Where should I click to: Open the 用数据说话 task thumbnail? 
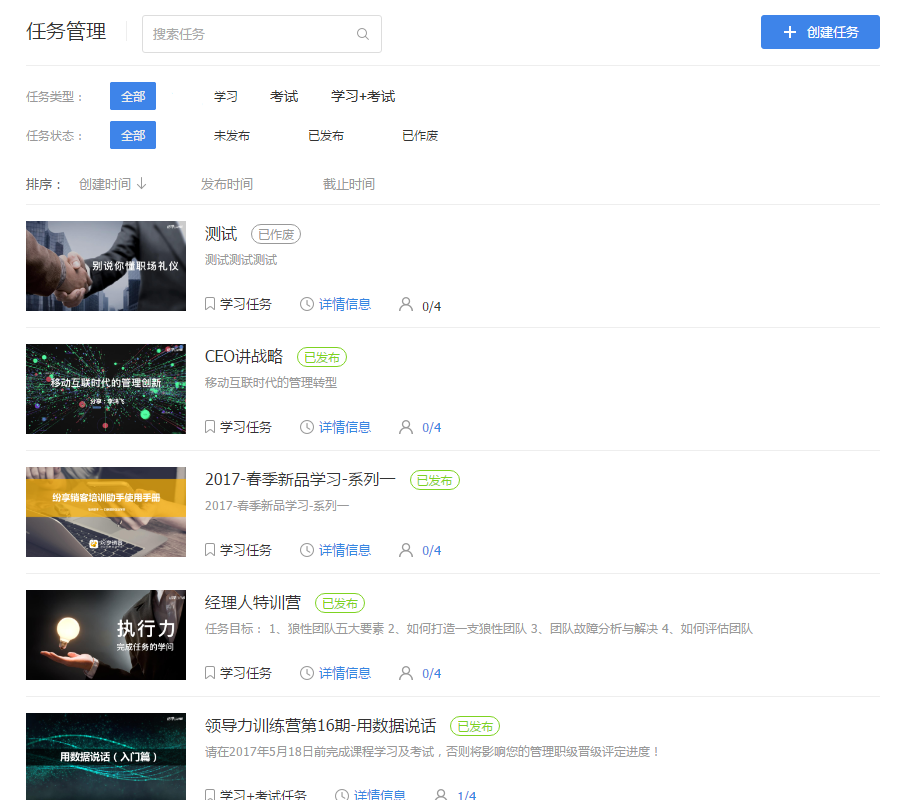(106, 756)
